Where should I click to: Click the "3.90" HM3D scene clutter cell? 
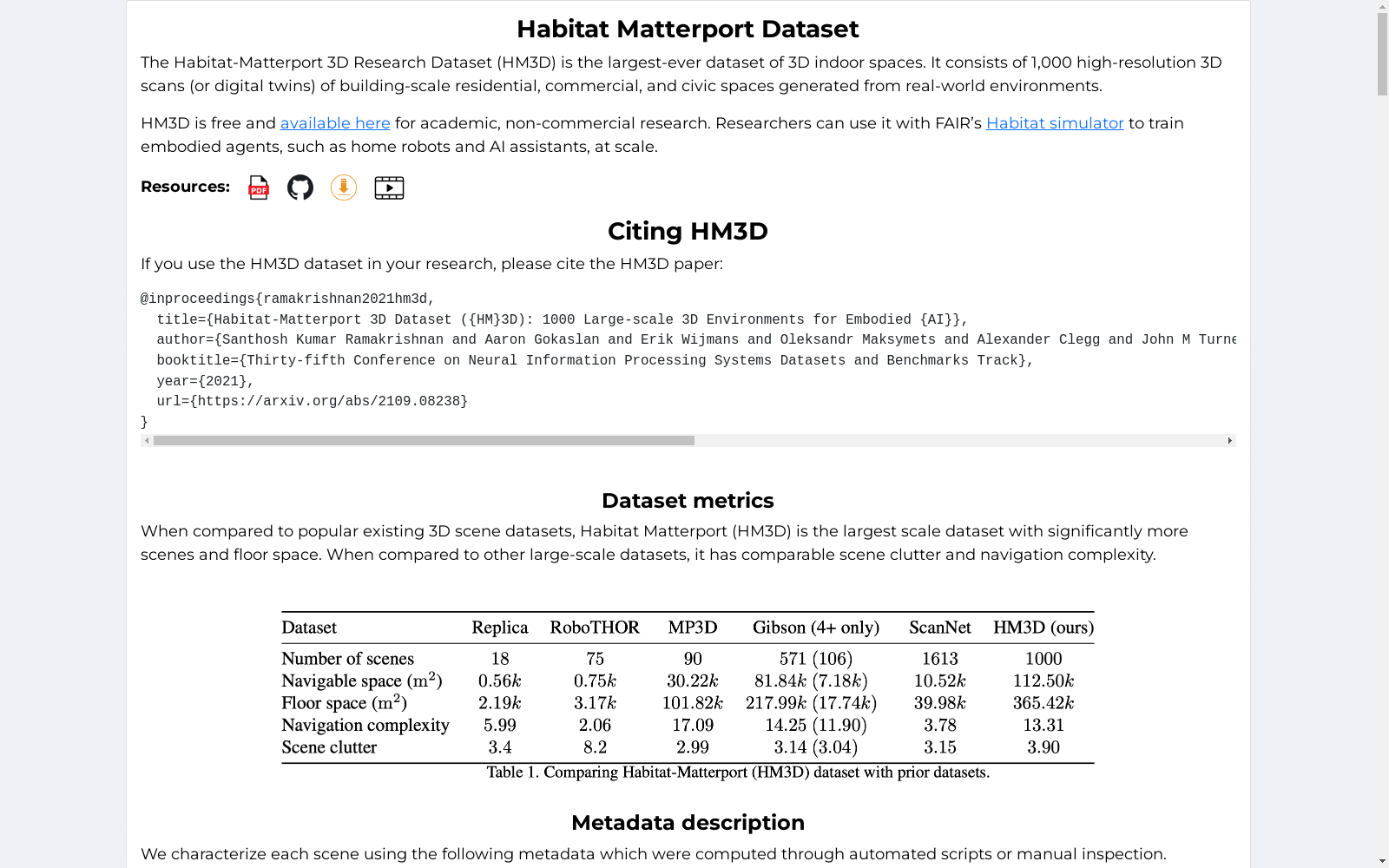point(1043,747)
